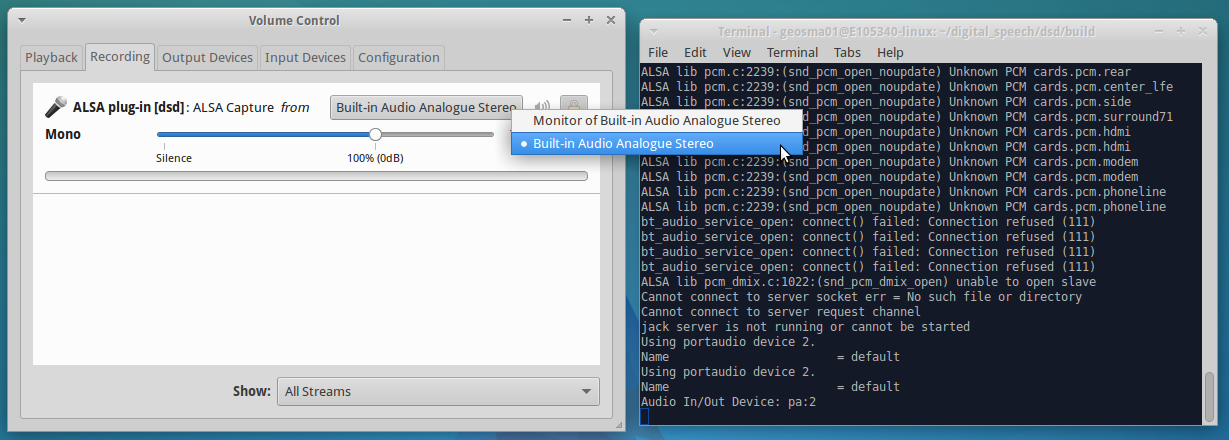
Task: Open the Terminal Help menu
Action: (890, 52)
